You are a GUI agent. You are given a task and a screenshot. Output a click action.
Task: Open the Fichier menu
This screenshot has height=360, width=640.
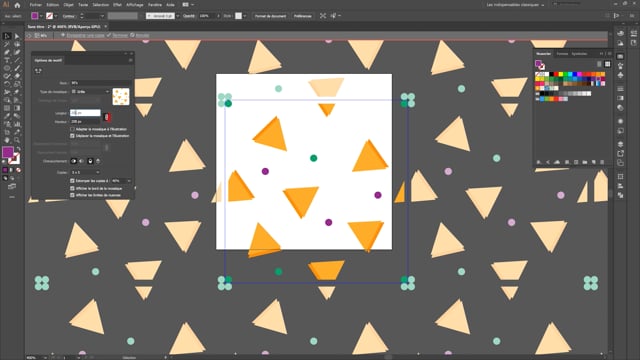(36, 5)
